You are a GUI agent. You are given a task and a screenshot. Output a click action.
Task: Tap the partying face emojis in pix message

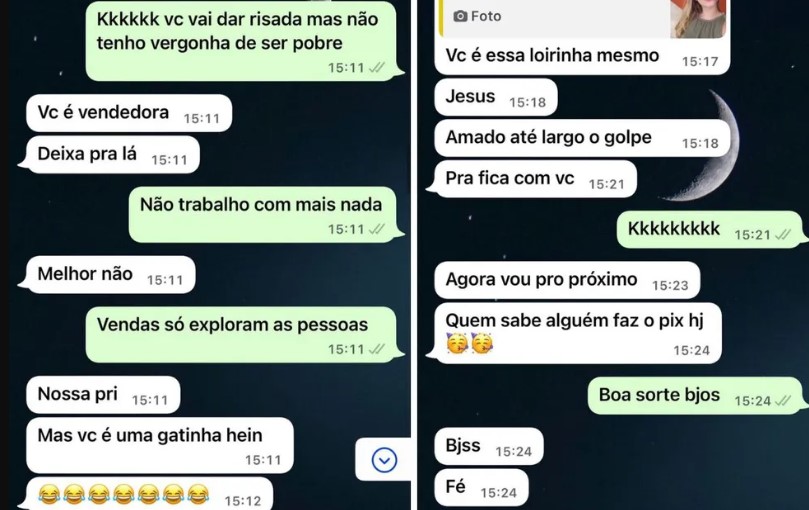[x=469, y=343]
